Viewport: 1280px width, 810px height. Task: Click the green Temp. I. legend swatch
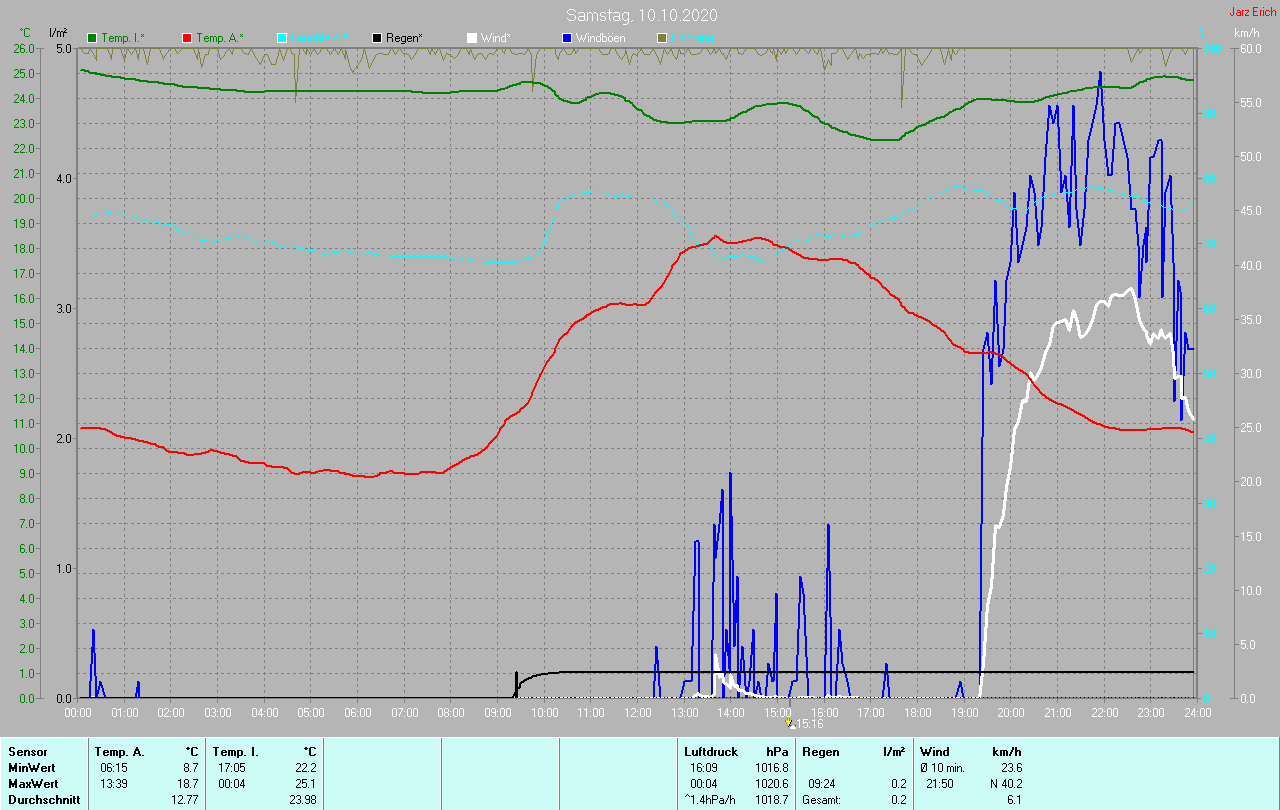pos(93,38)
